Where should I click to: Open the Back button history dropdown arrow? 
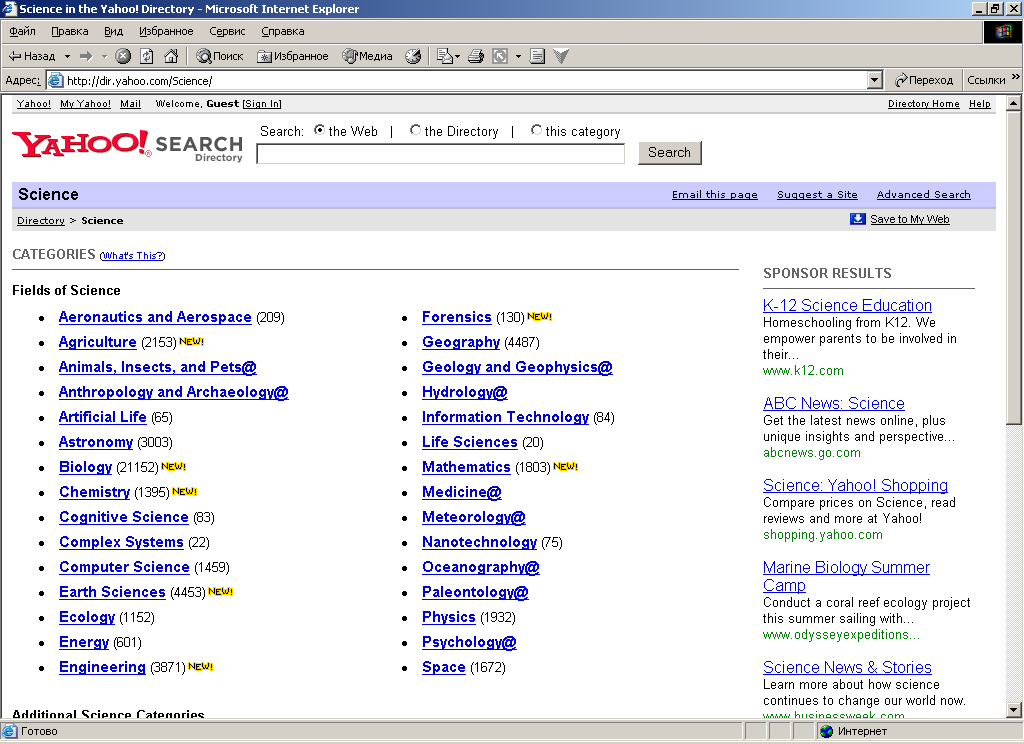pos(67,56)
